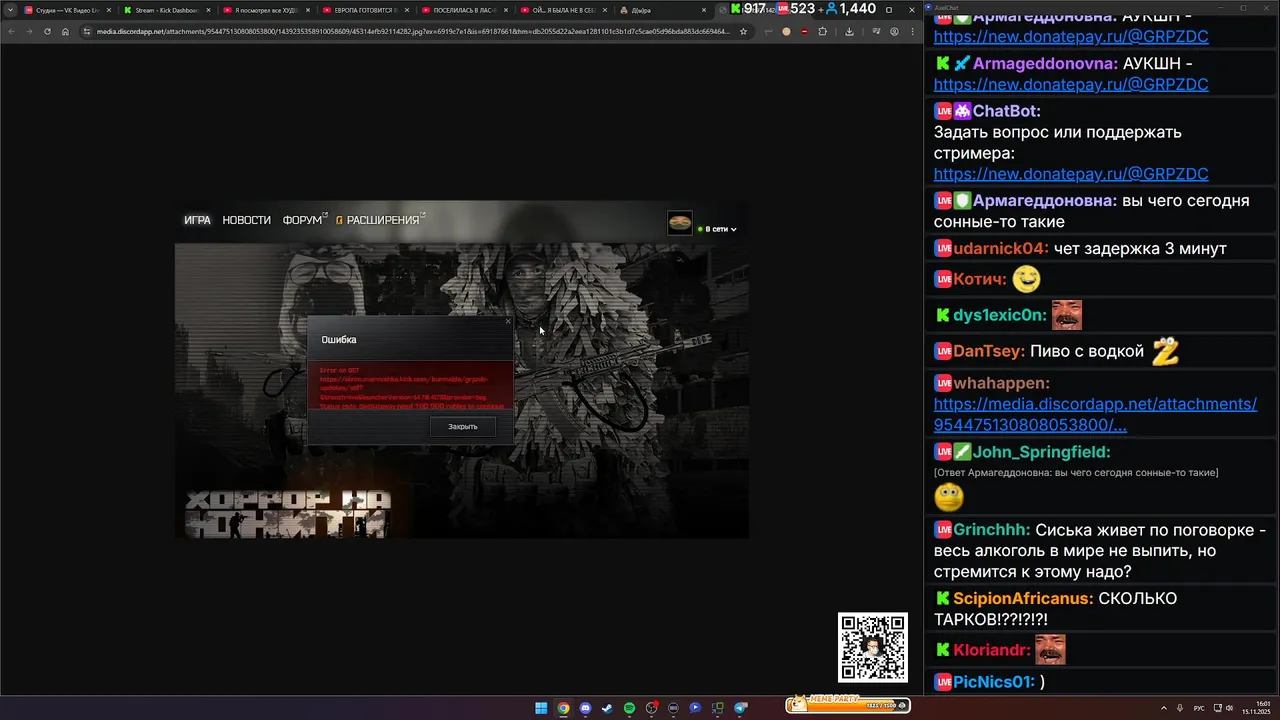Click the ScipionAfricanus username in chat
This screenshot has height=720, width=1280.
pos(1023,599)
